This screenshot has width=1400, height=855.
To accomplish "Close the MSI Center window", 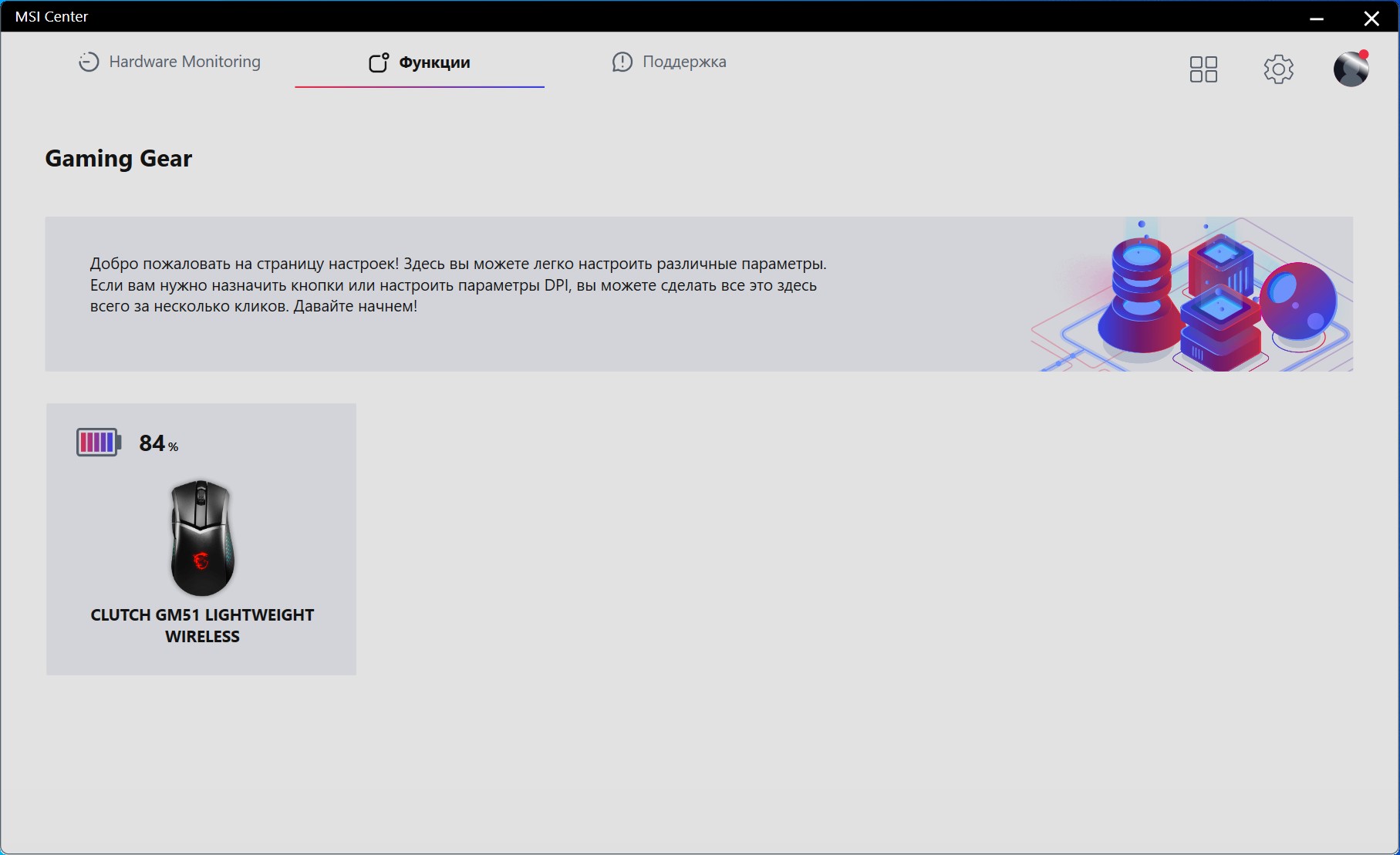I will [1371, 19].
